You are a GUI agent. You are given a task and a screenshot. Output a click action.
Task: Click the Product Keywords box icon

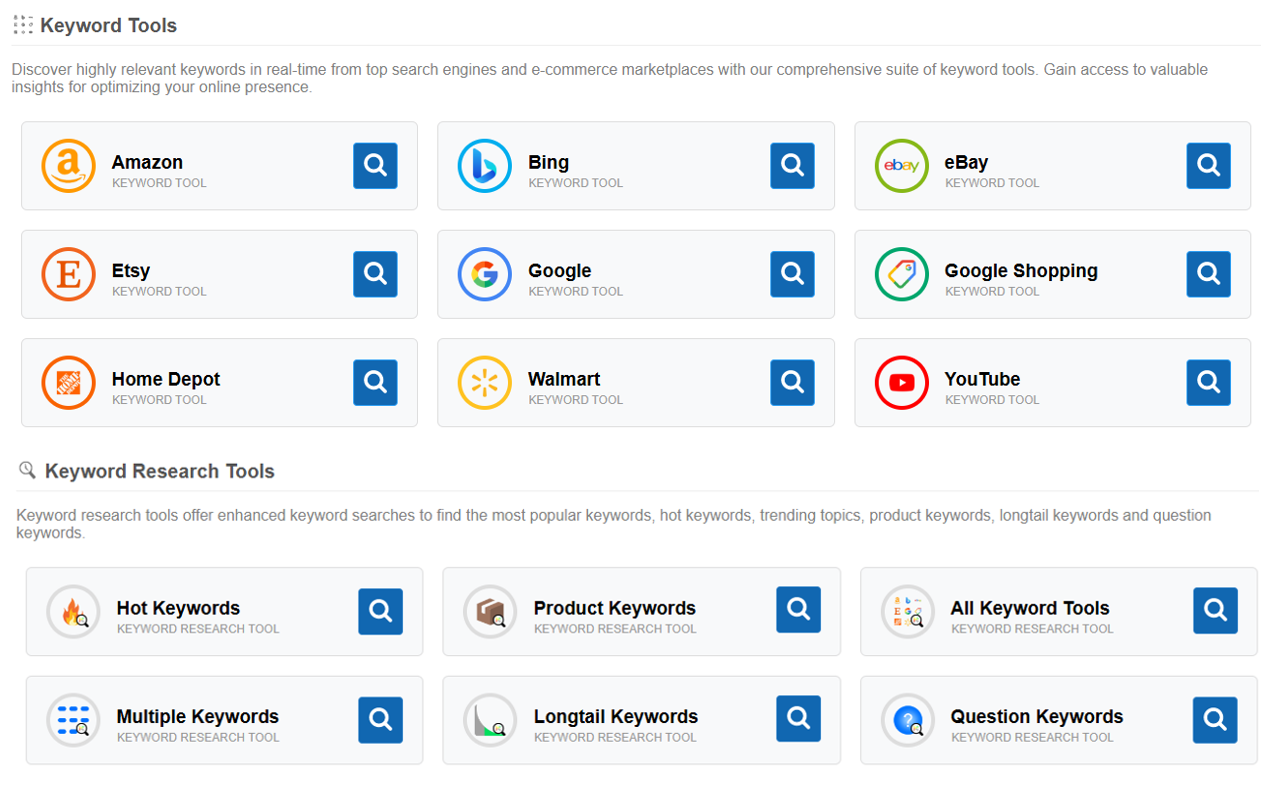point(490,611)
